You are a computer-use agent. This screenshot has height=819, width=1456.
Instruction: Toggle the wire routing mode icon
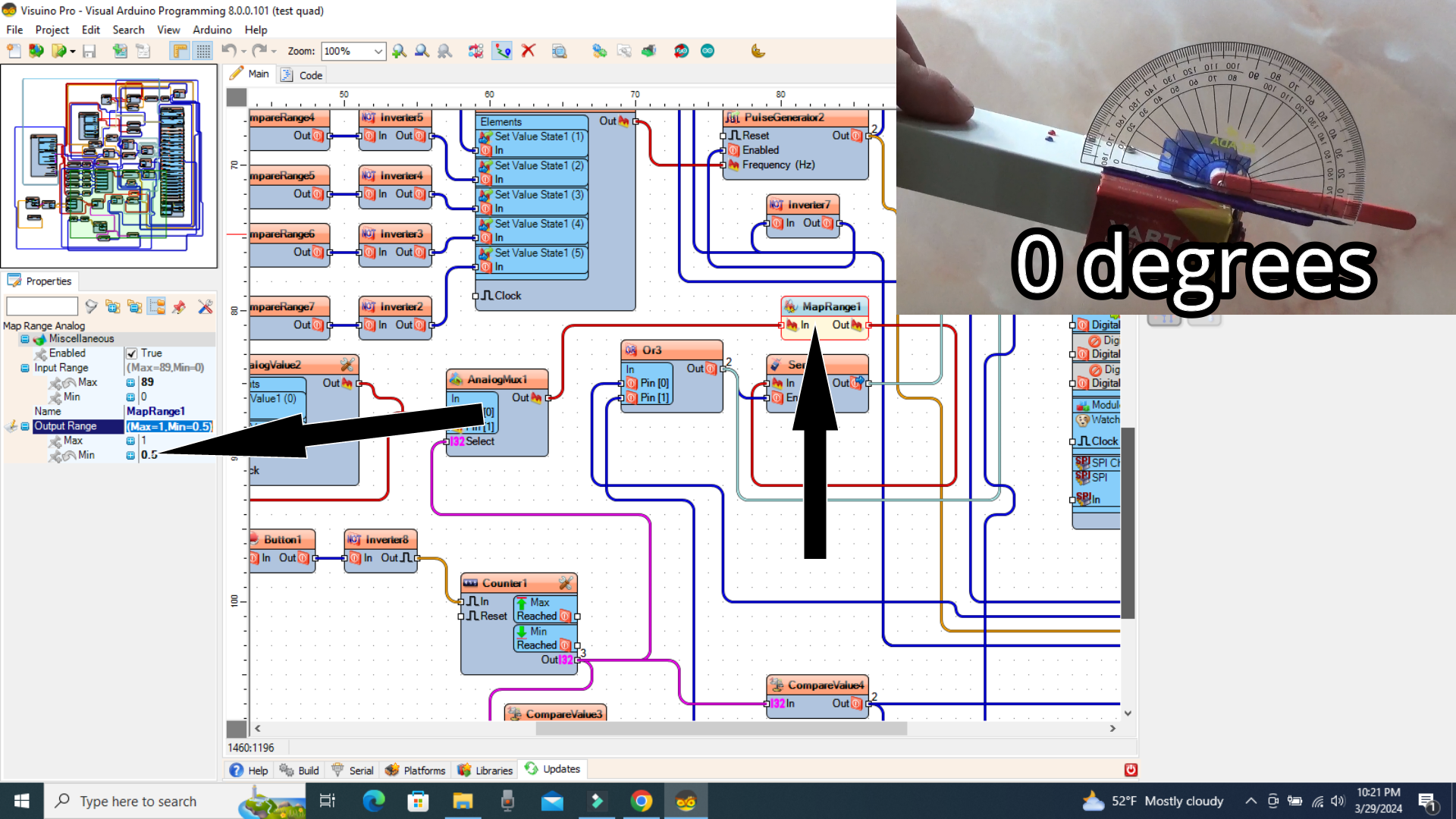tap(502, 51)
